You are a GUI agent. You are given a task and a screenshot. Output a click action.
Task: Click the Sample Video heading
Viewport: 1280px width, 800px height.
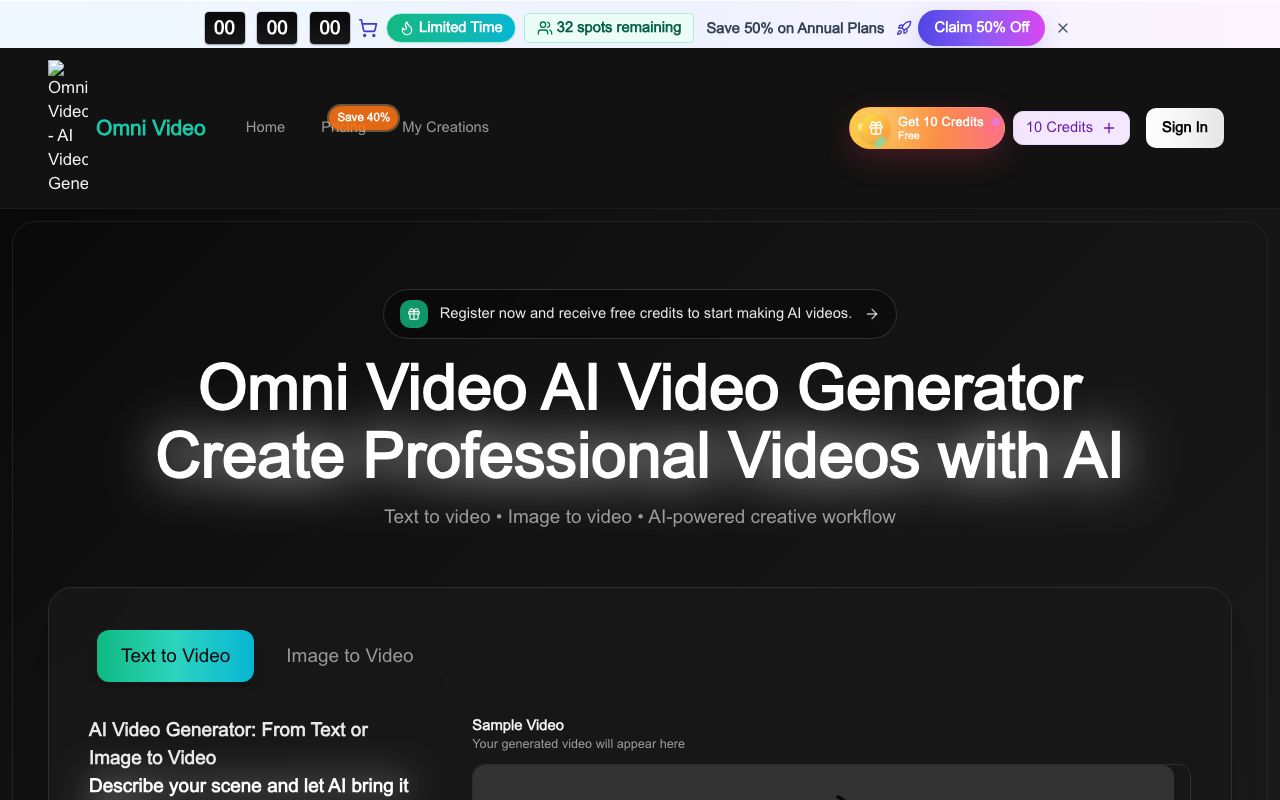point(518,725)
